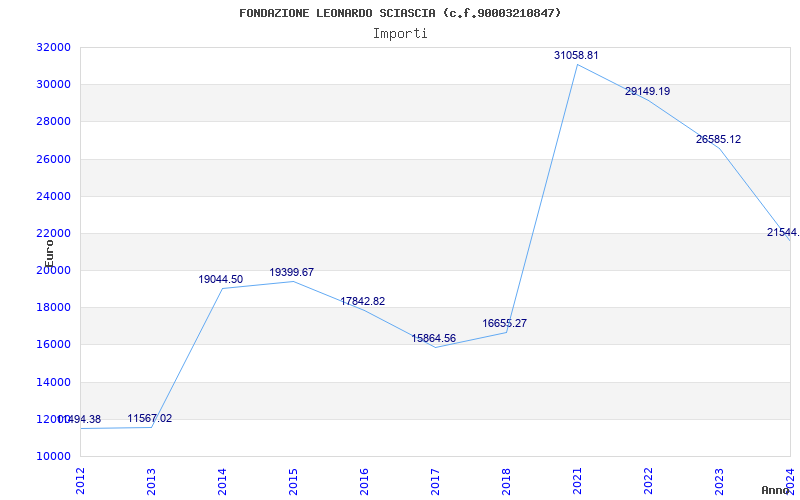Click the Anno axis title
800x500 pixels.
coord(775,490)
